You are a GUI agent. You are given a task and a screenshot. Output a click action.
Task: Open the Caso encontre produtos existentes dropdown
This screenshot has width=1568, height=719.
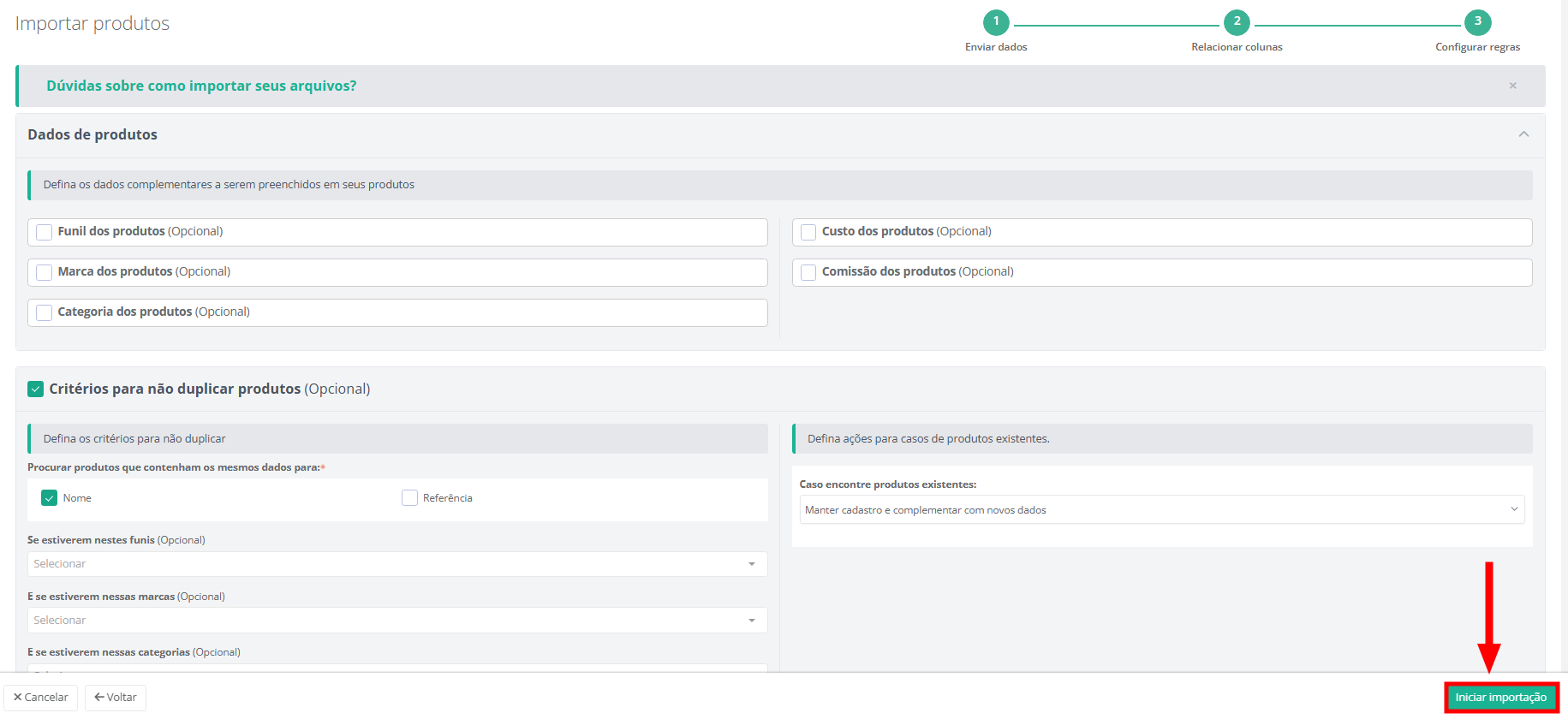pyautogui.click(x=1161, y=510)
